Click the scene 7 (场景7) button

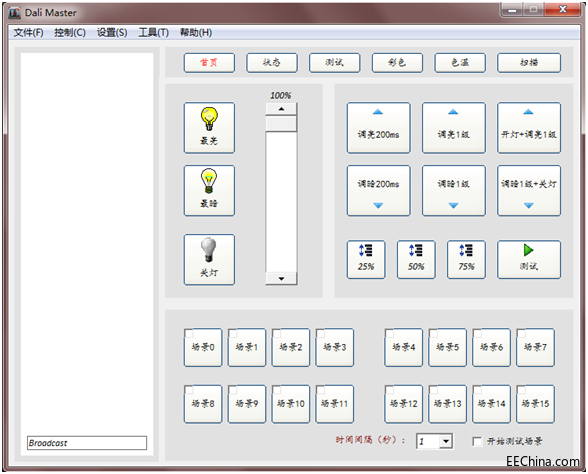535,347
